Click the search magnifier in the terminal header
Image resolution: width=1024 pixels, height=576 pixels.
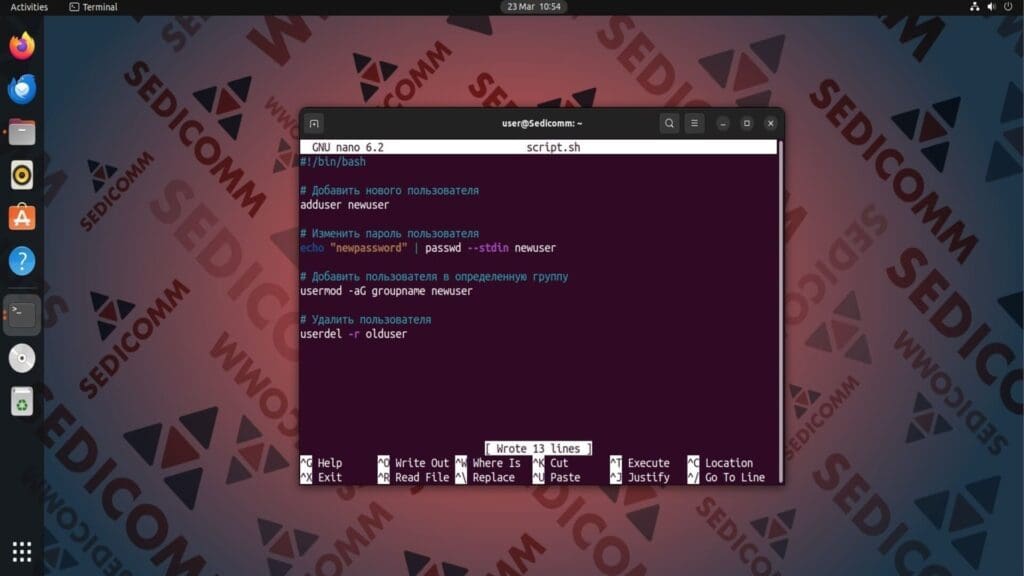[x=668, y=123]
